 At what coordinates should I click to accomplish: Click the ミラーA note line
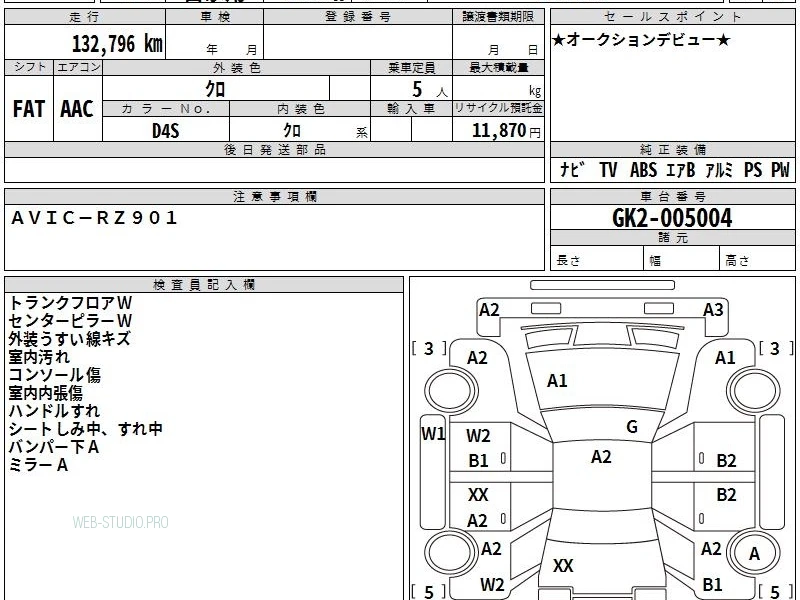[38, 465]
